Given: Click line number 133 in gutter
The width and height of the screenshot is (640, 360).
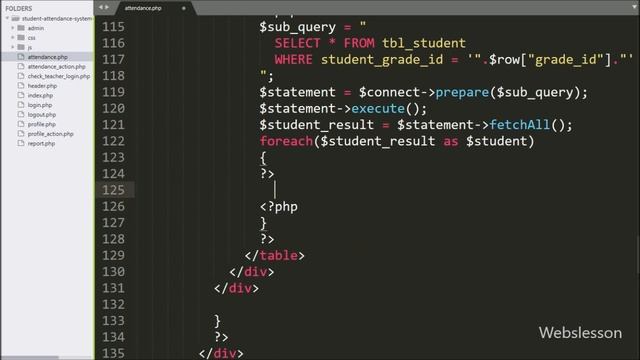Looking at the screenshot, I should 113,321.
